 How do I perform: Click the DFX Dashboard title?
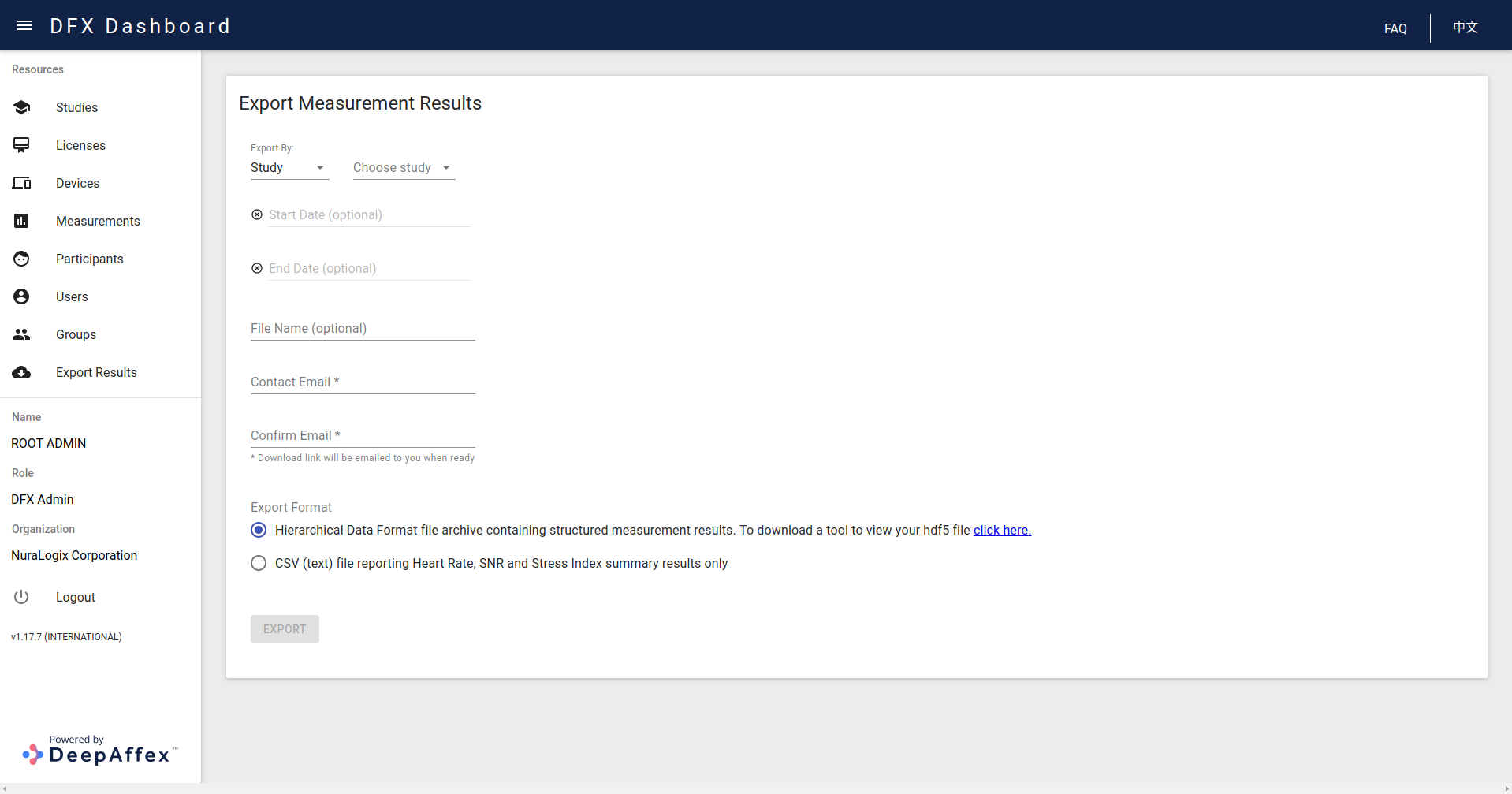click(x=140, y=26)
